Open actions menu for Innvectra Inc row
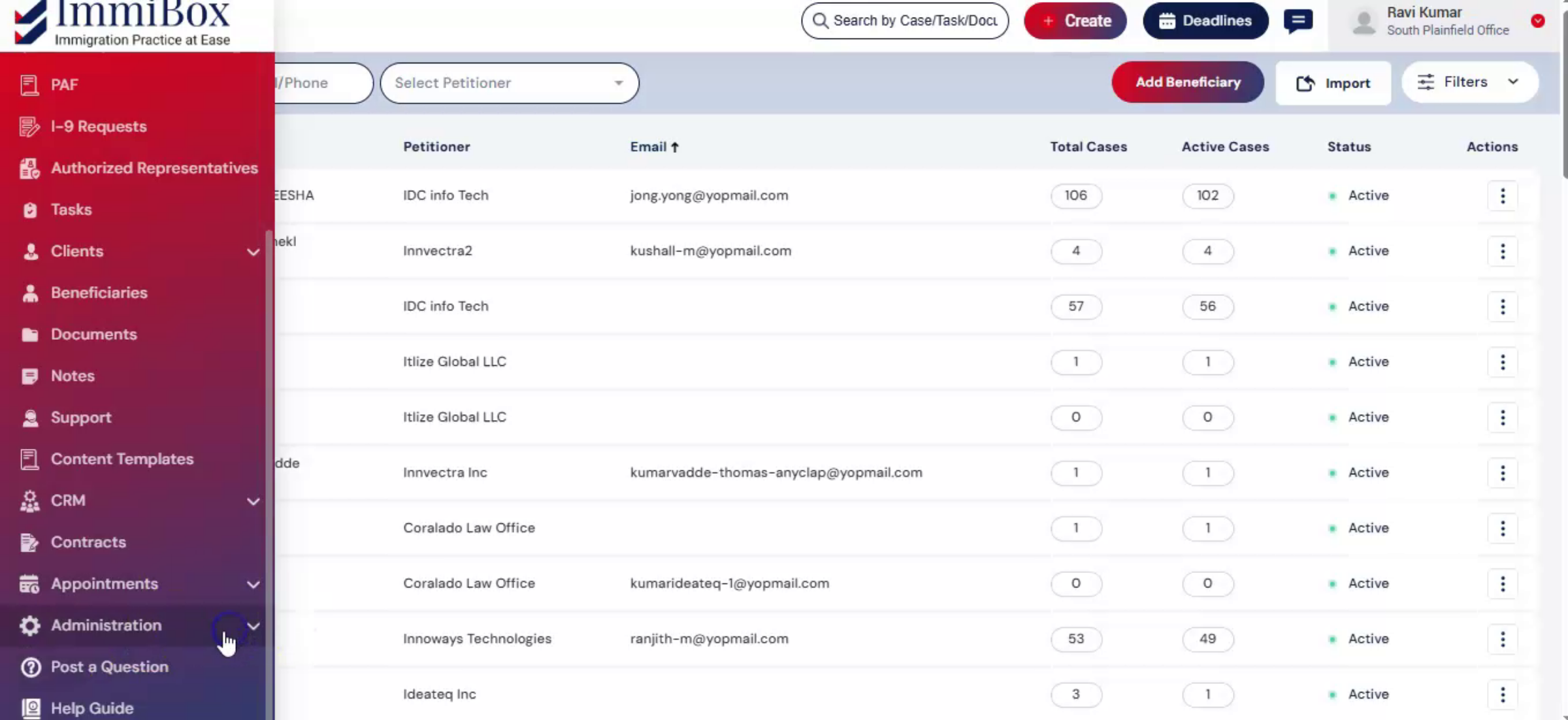The image size is (1568, 720). click(x=1503, y=473)
